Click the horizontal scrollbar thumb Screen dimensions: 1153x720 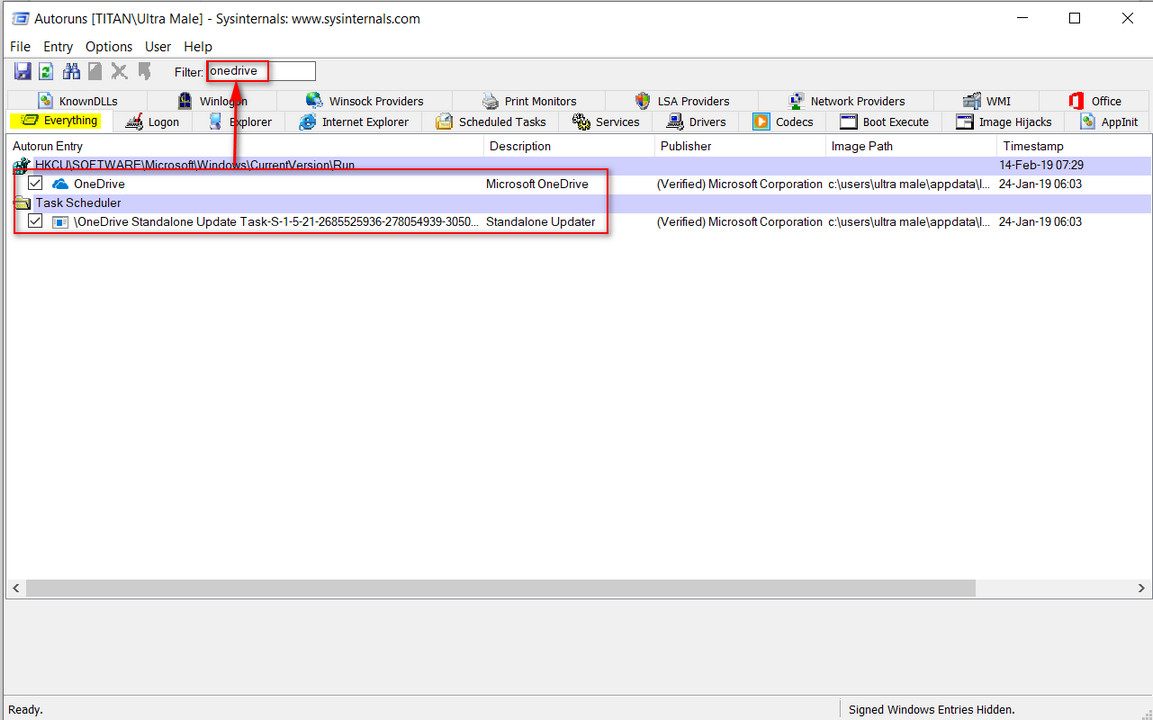click(x=501, y=588)
